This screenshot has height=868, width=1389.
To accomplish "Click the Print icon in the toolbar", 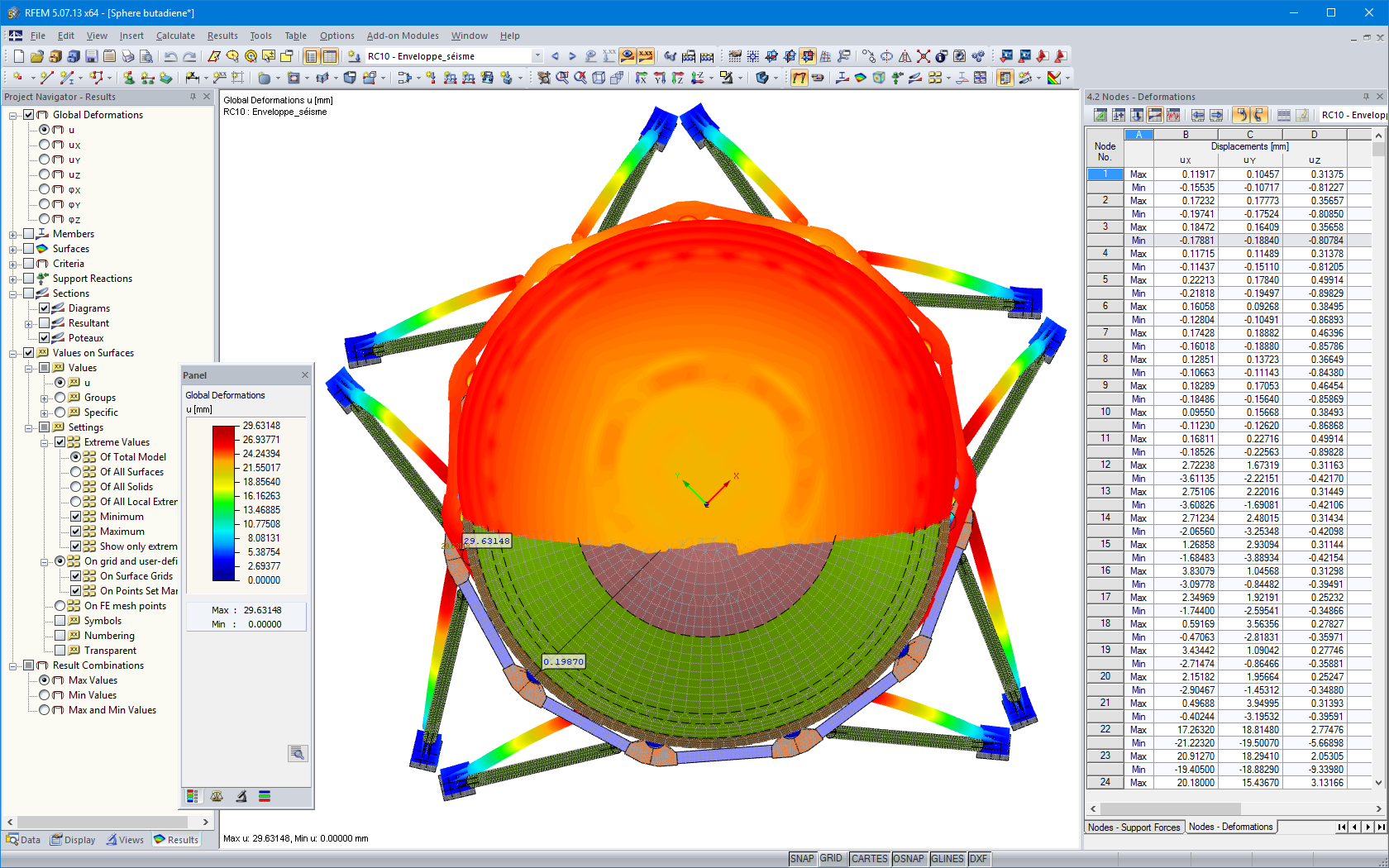I will tap(127, 56).
